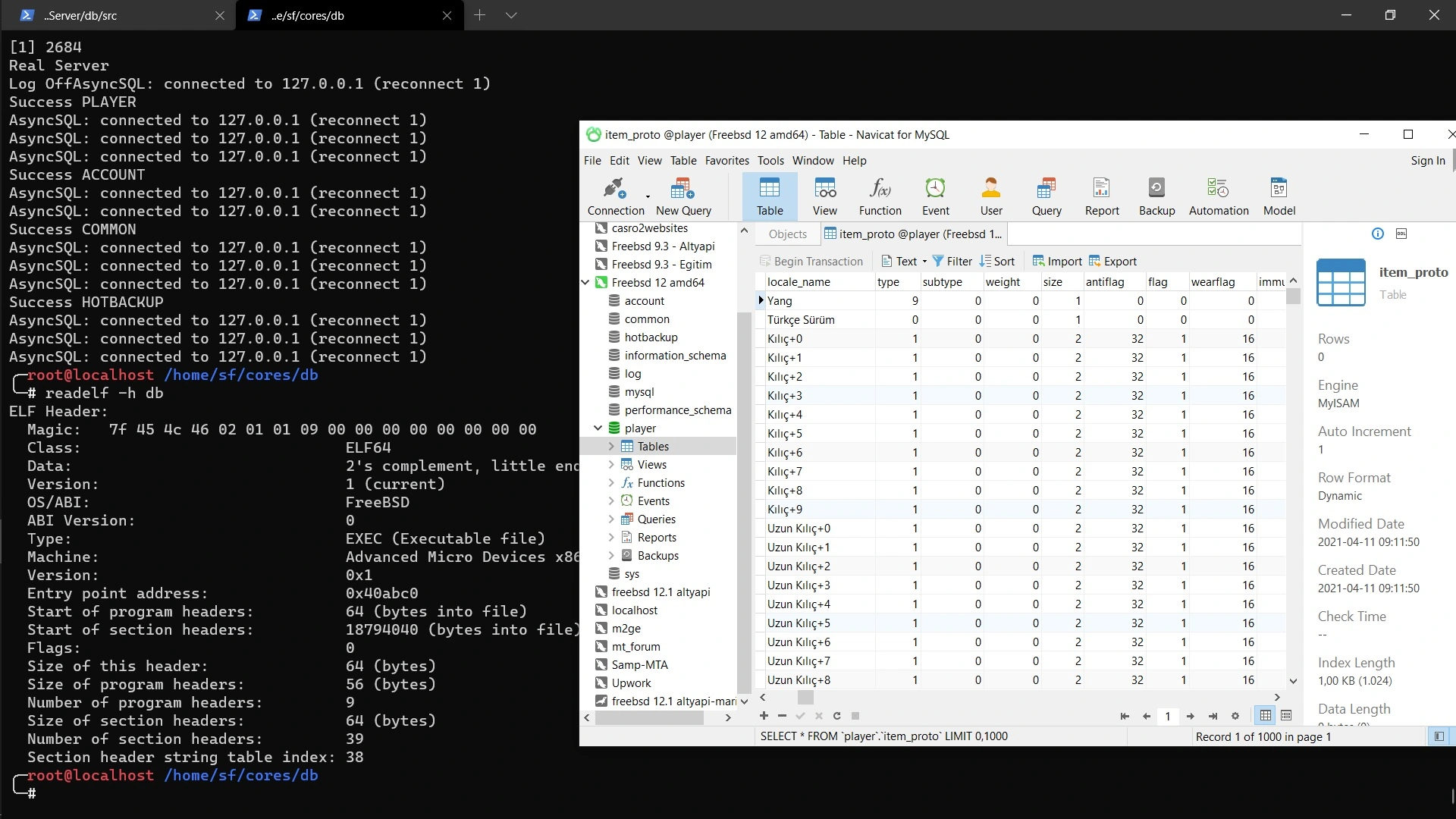Collapse the Freebsd 12 amd64 connection
The width and height of the screenshot is (1456, 819).
click(x=585, y=283)
